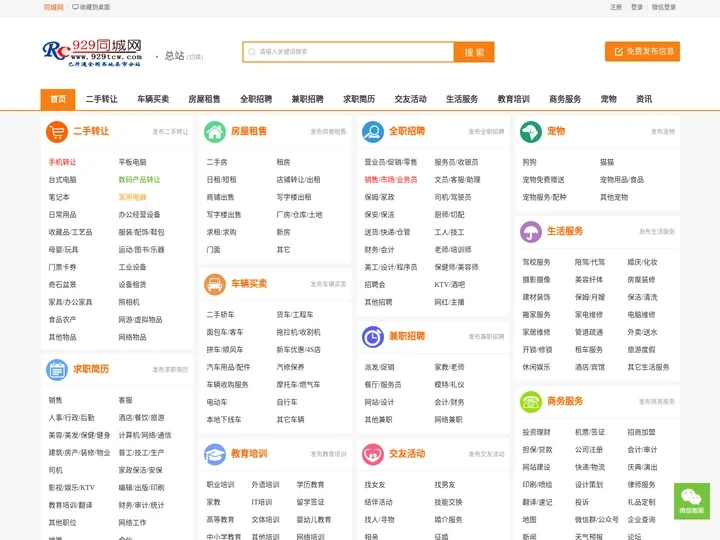
Task: Switch city via 切换 next to 总站
Action: 195,57
